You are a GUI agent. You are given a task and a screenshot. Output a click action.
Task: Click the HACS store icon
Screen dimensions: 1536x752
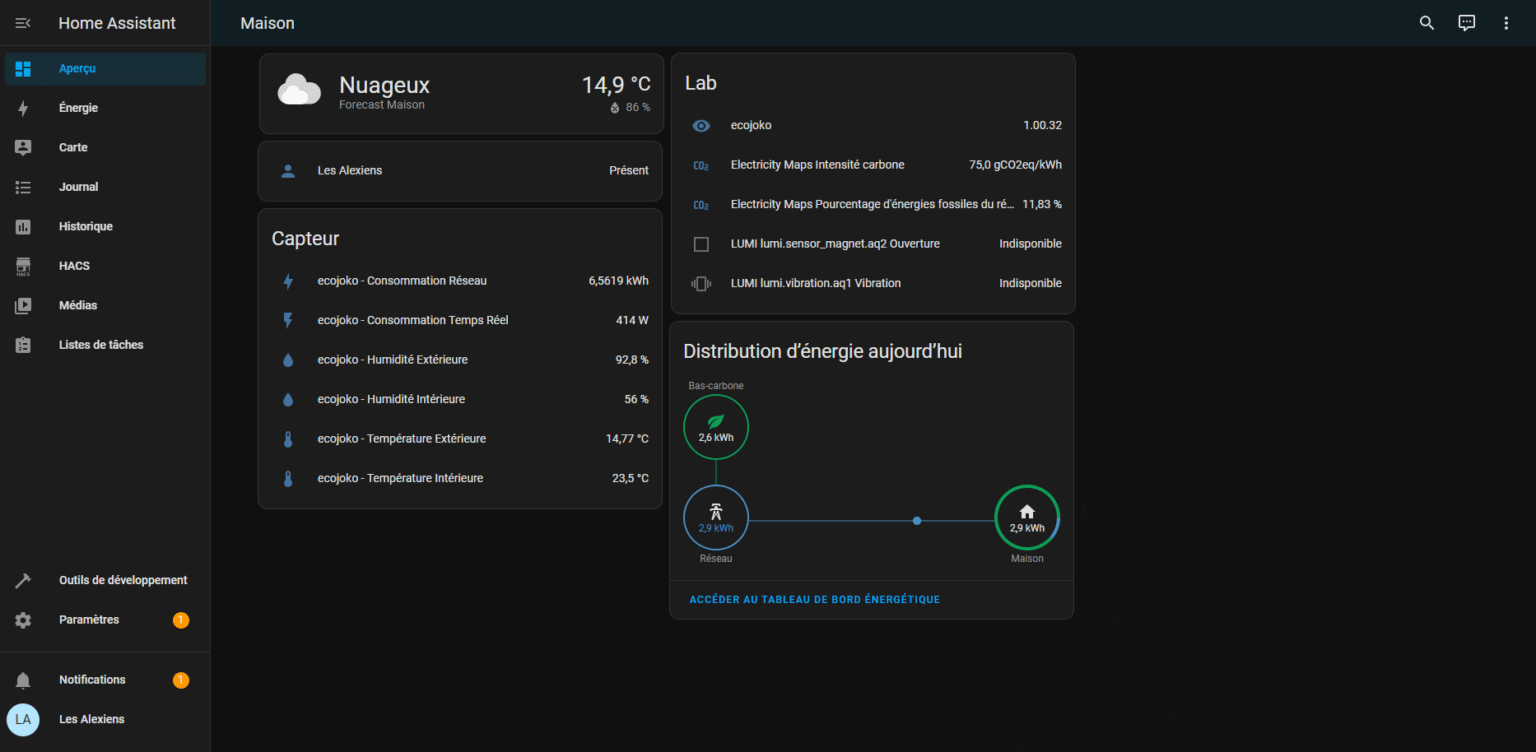point(23,266)
